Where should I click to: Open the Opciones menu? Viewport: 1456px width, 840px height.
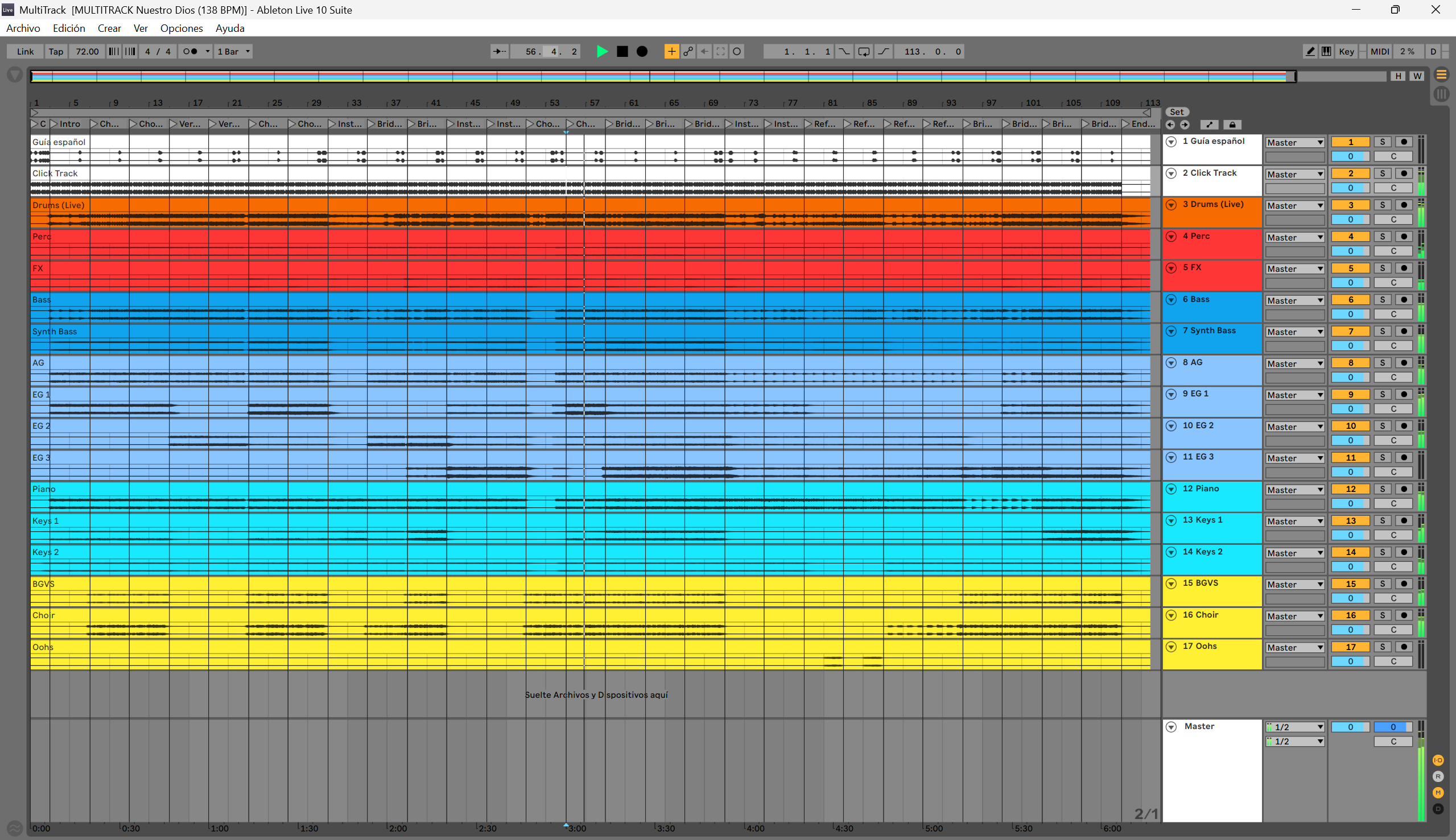181,28
